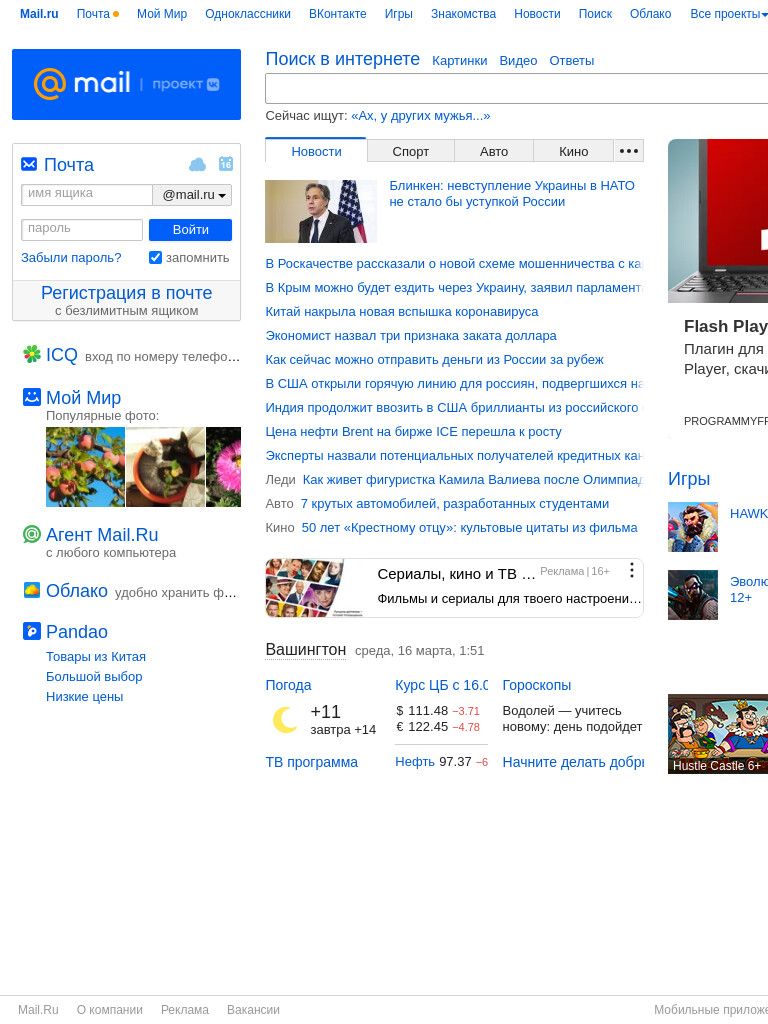Open the Игры section heading
Screen dimensions: 768x1024
pos(689,479)
